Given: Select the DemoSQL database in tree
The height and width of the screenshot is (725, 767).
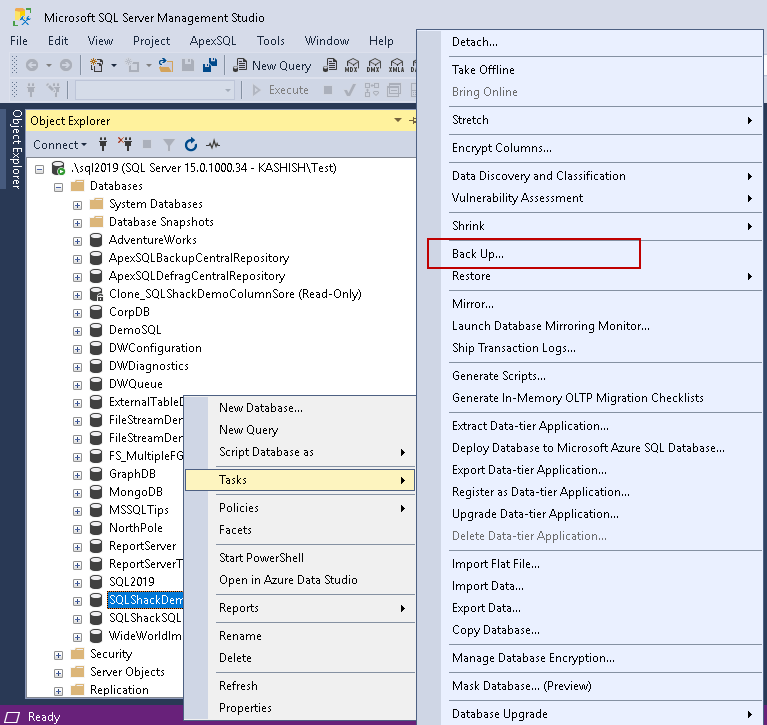Looking at the screenshot, I should 135,330.
